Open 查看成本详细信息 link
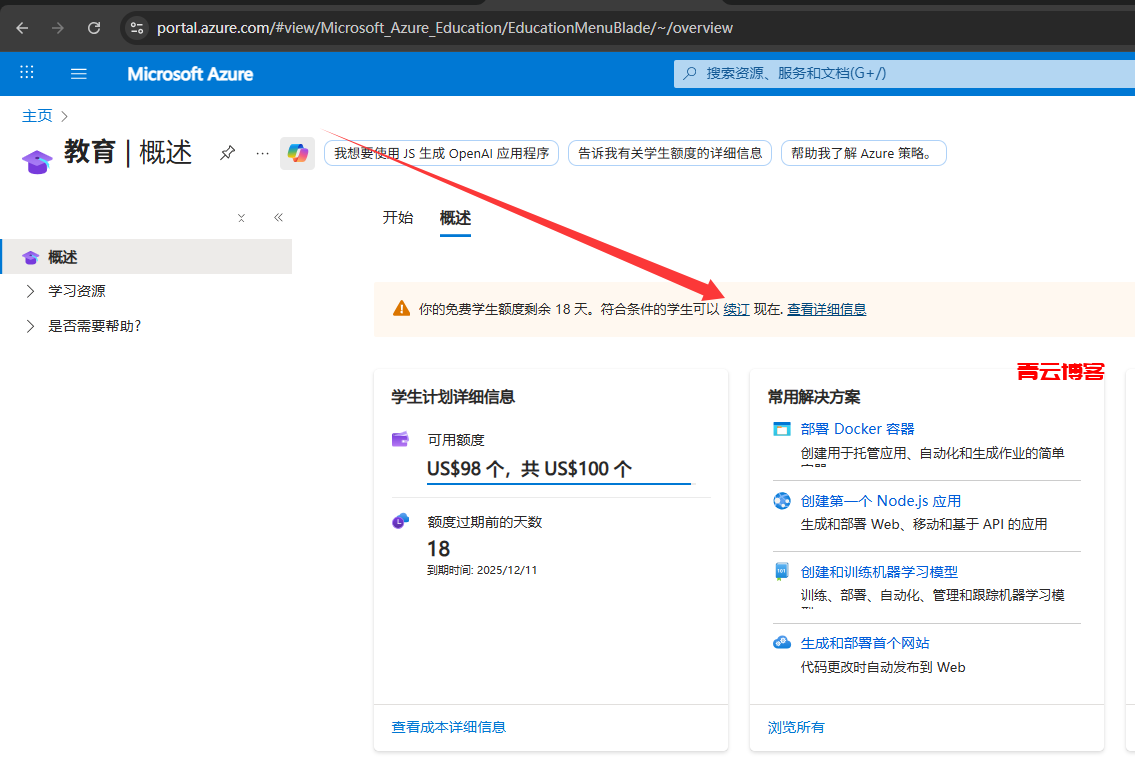Viewport: 1135px width, 761px height. [449, 727]
